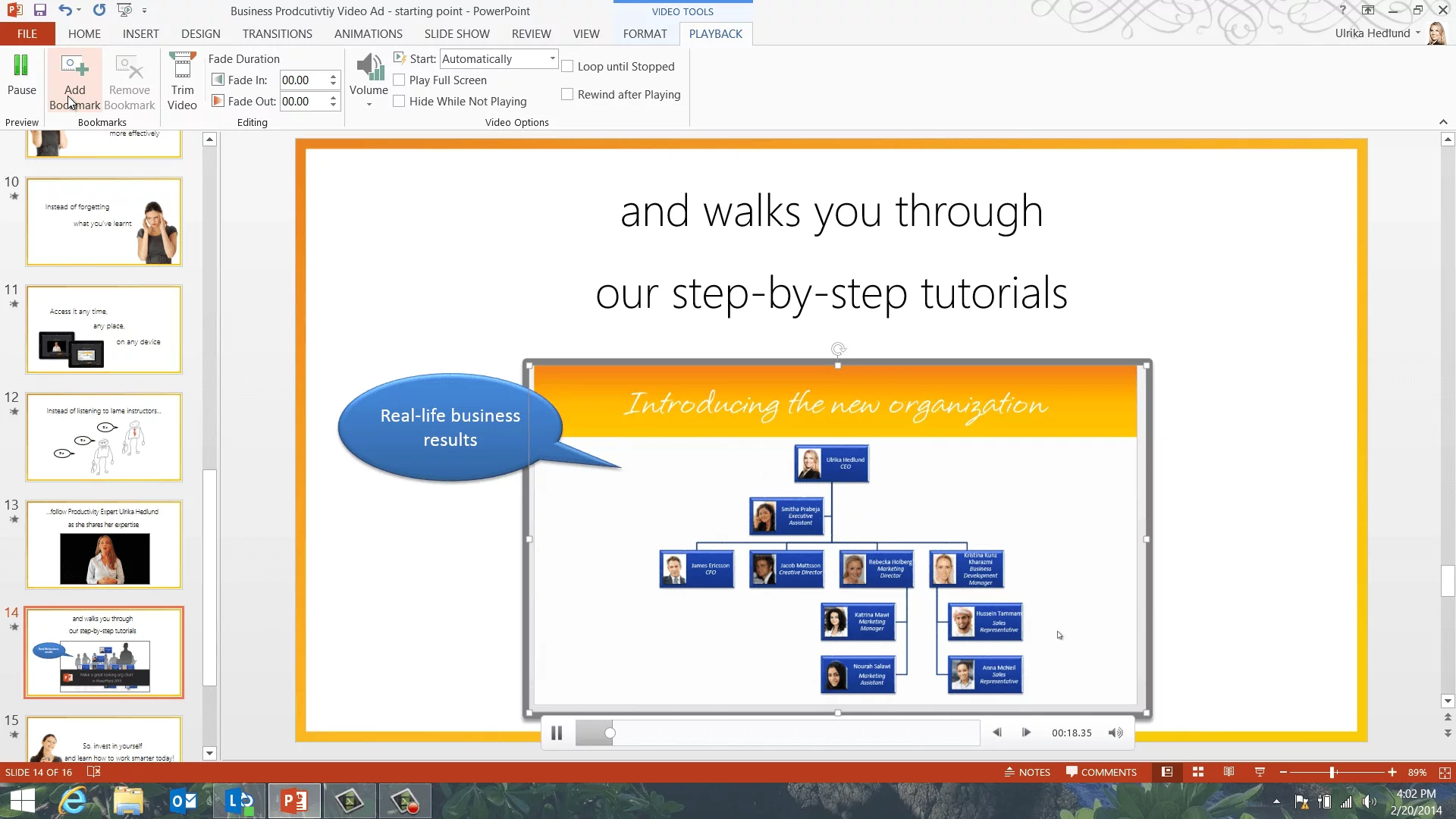The height and width of the screenshot is (819, 1456).
Task: Expand the Volume dropdown menu
Action: coord(369,104)
